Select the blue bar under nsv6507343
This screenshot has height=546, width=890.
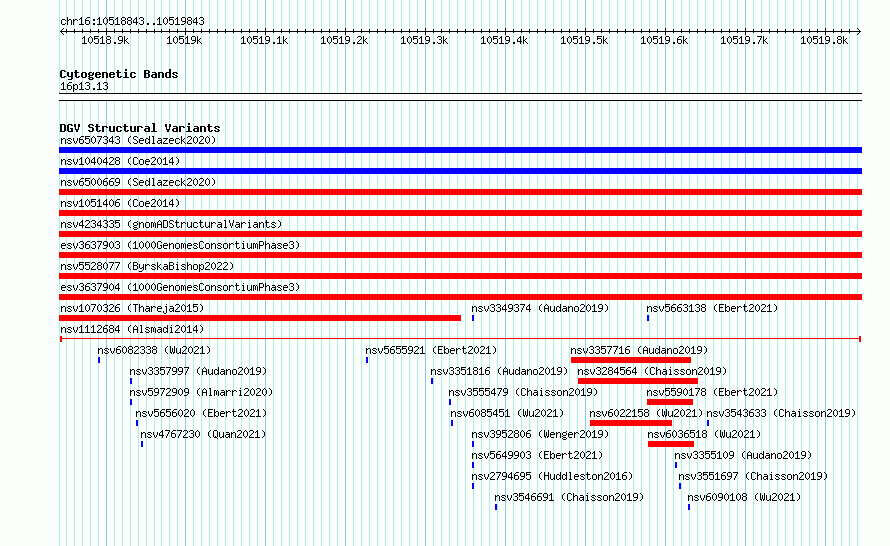click(460, 150)
